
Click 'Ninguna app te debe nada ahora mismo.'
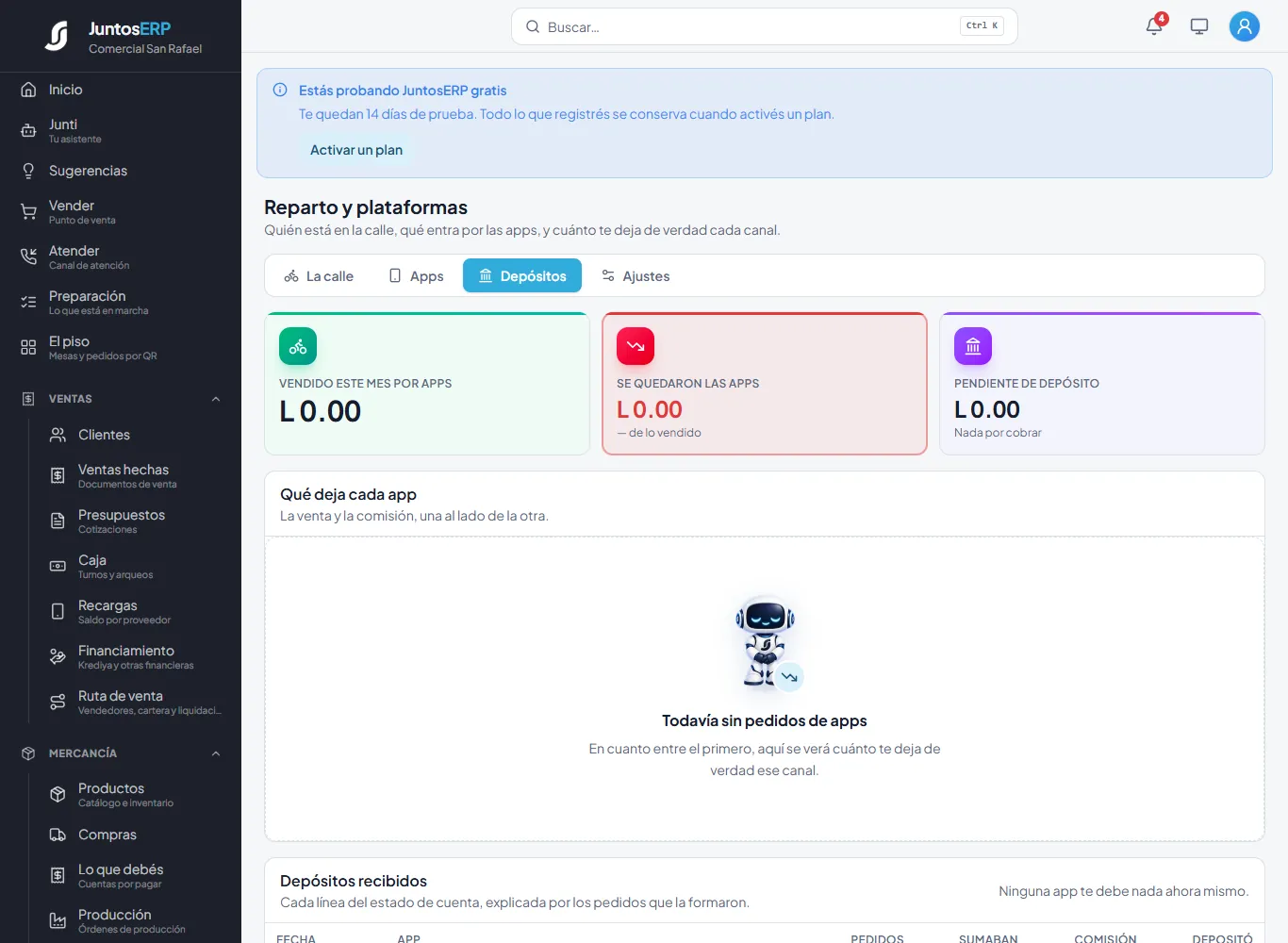pos(1124,891)
